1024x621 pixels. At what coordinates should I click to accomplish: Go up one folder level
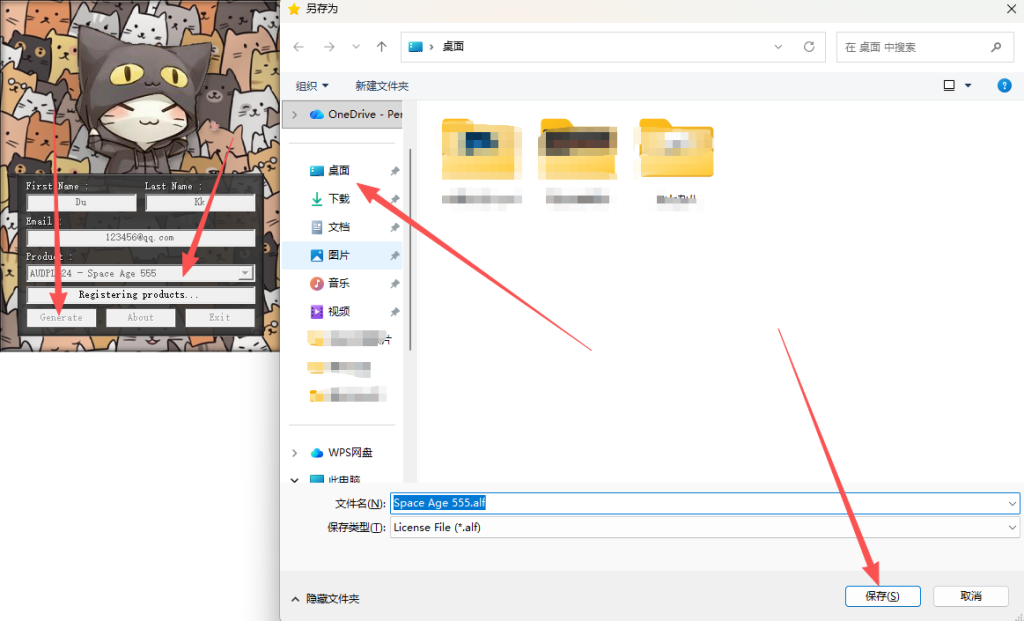click(x=381, y=46)
